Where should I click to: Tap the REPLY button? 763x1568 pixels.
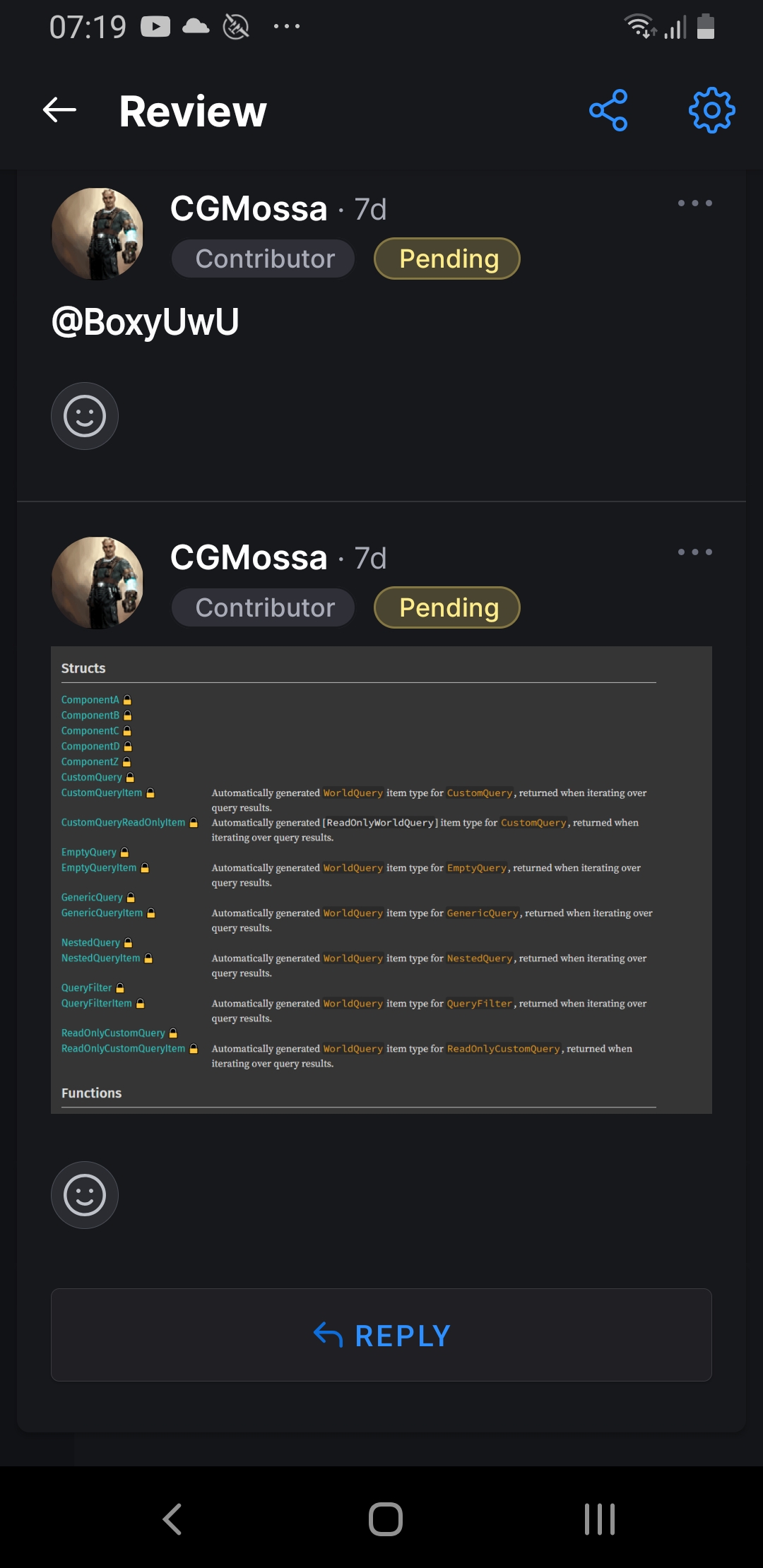point(381,1334)
